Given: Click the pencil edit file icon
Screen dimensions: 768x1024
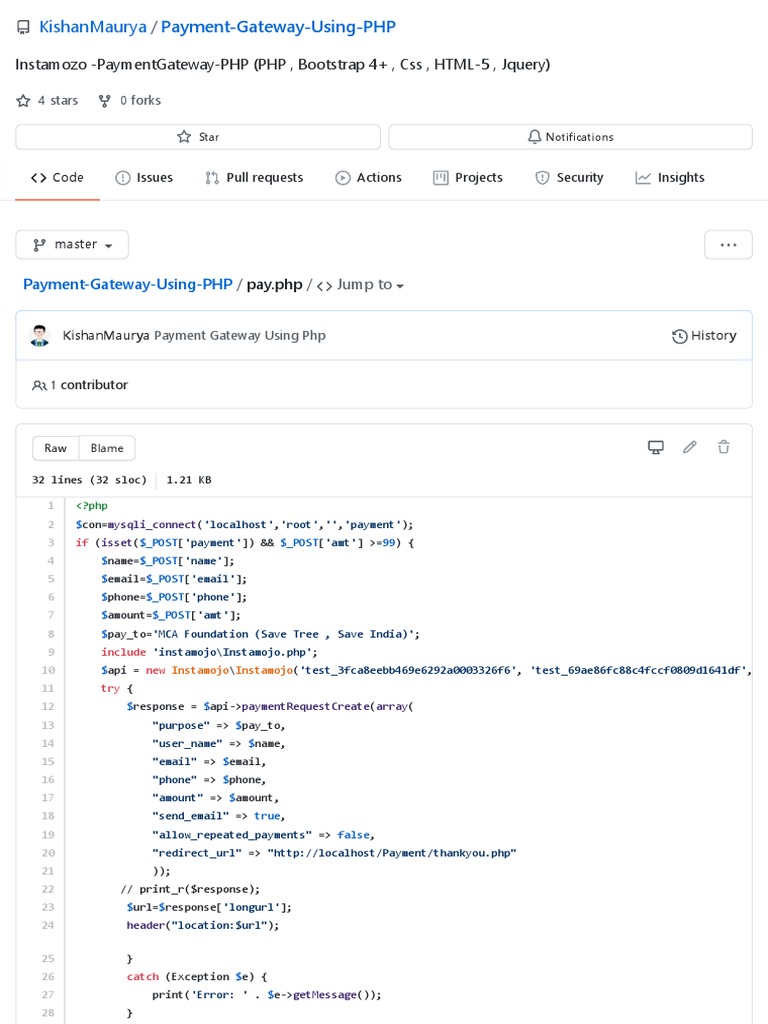Looking at the screenshot, I should tap(690, 447).
